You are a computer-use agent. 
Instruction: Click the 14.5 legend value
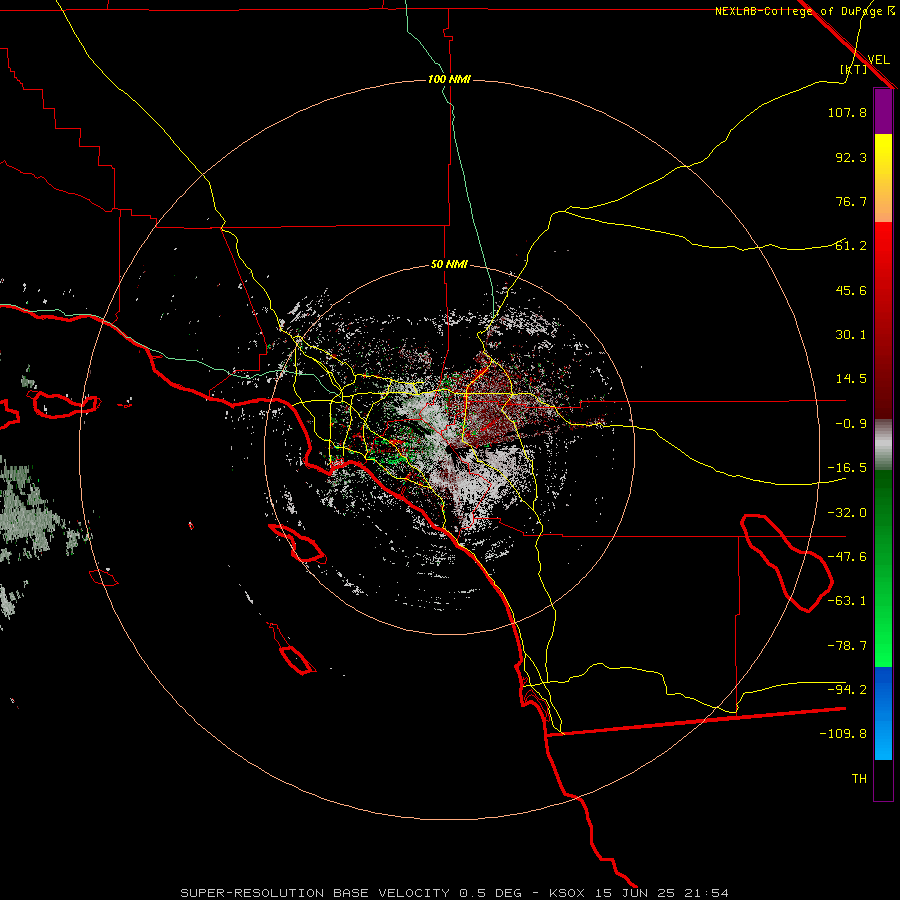851,379
